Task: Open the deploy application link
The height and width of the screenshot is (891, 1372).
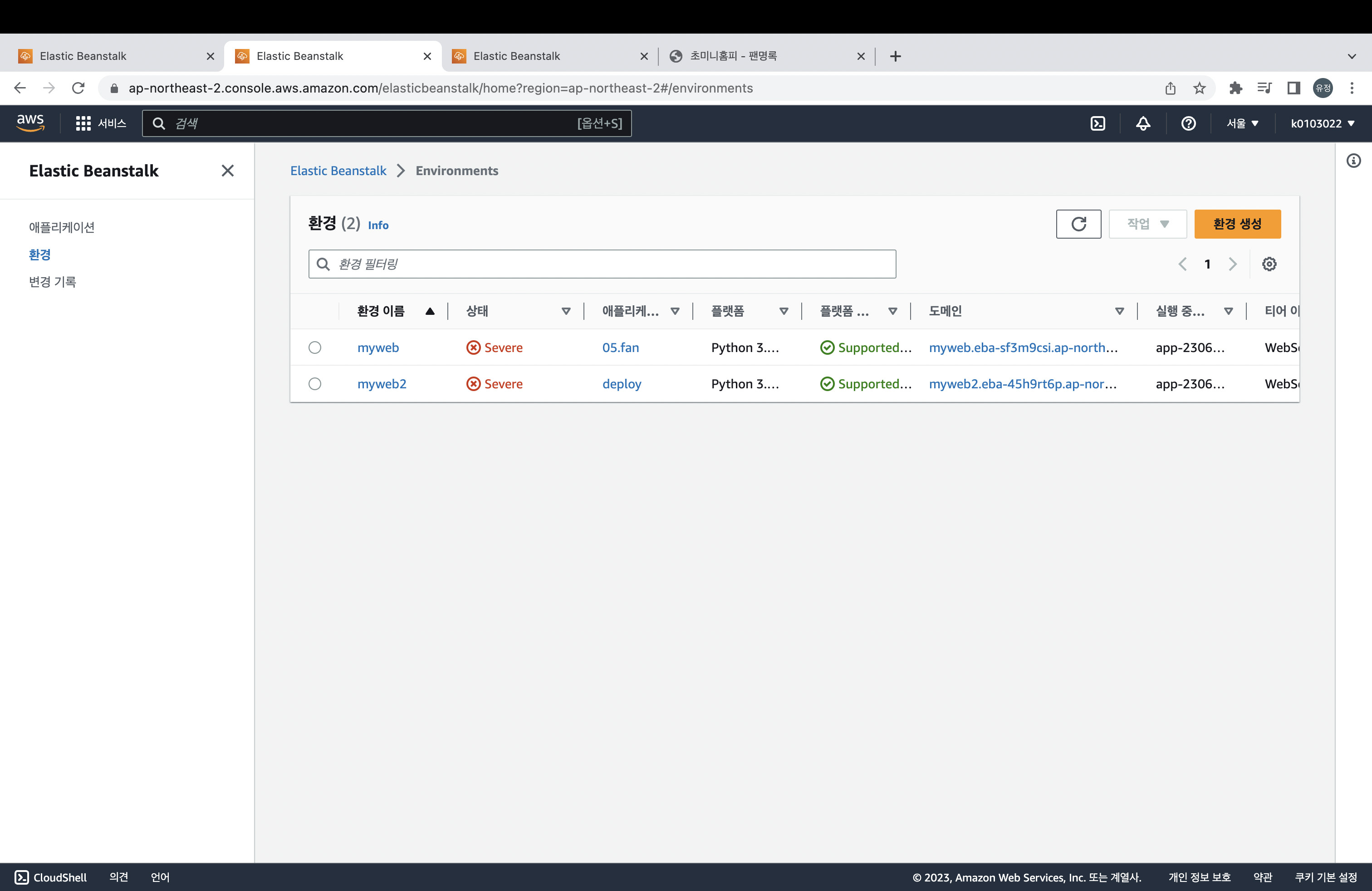Action: [x=622, y=384]
